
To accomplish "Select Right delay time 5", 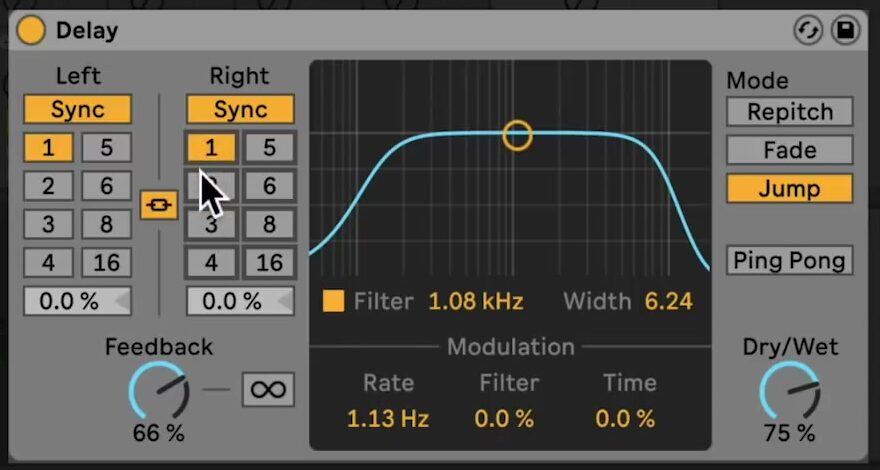I will pyautogui.click(x=269, y=148).
